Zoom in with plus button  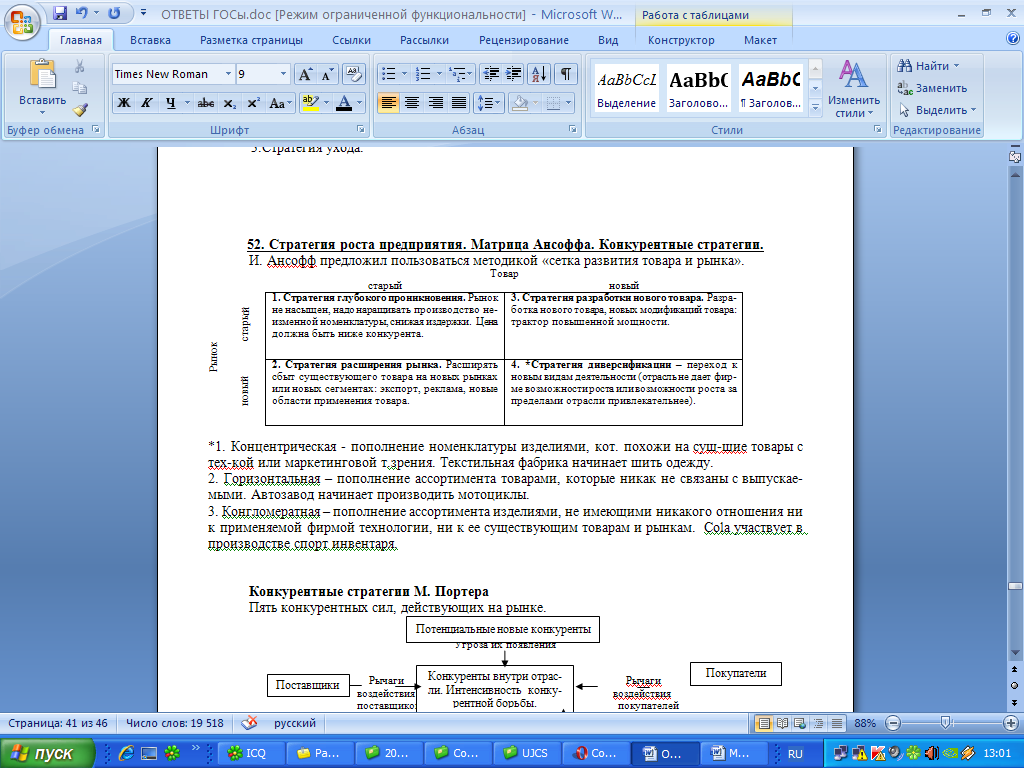[x=1011, y=723]
